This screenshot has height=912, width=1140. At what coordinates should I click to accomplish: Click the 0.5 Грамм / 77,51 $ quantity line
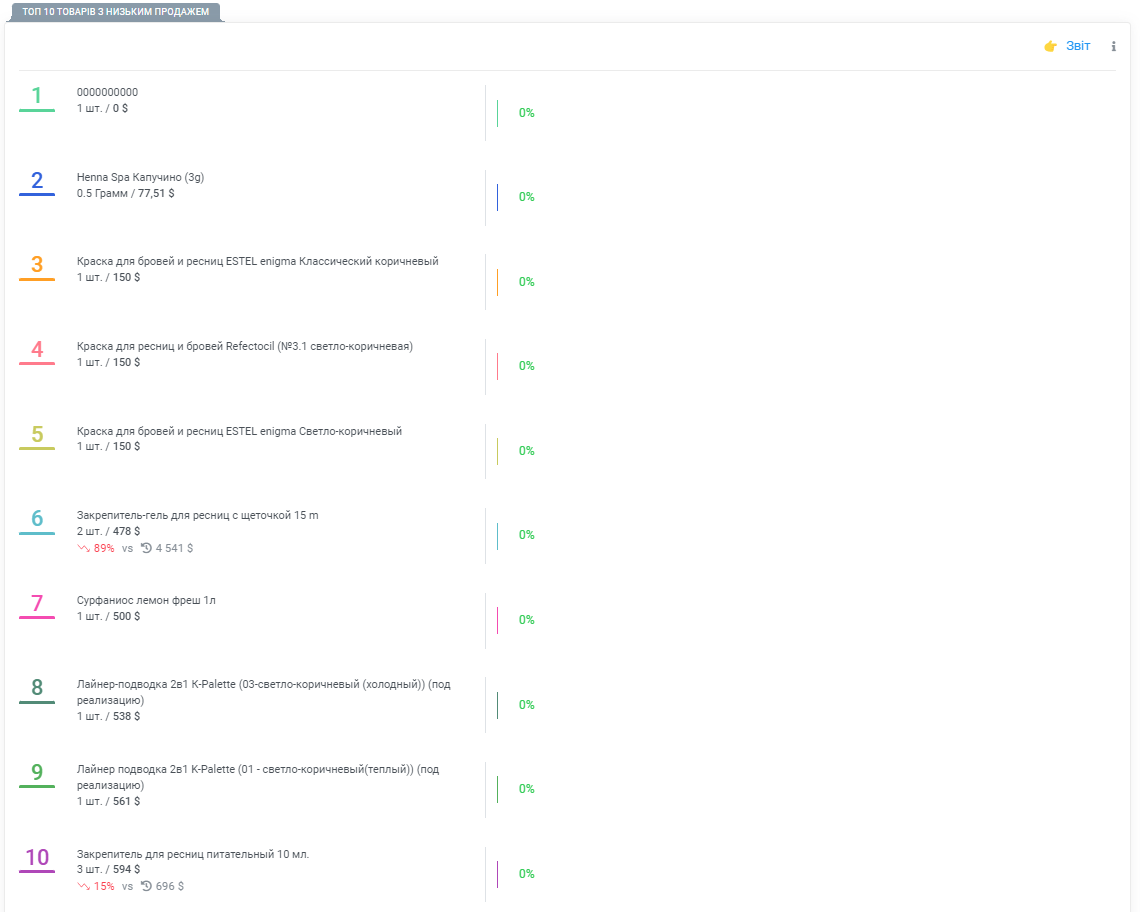(126, 193)
